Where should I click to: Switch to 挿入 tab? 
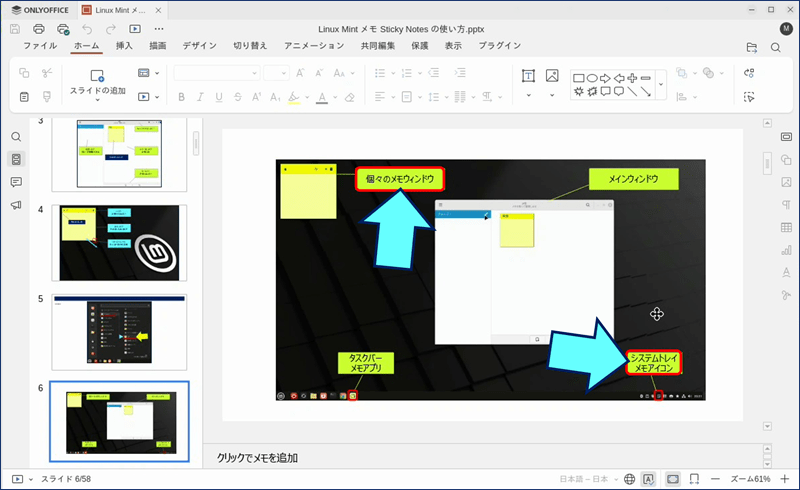tap(124, 45)
